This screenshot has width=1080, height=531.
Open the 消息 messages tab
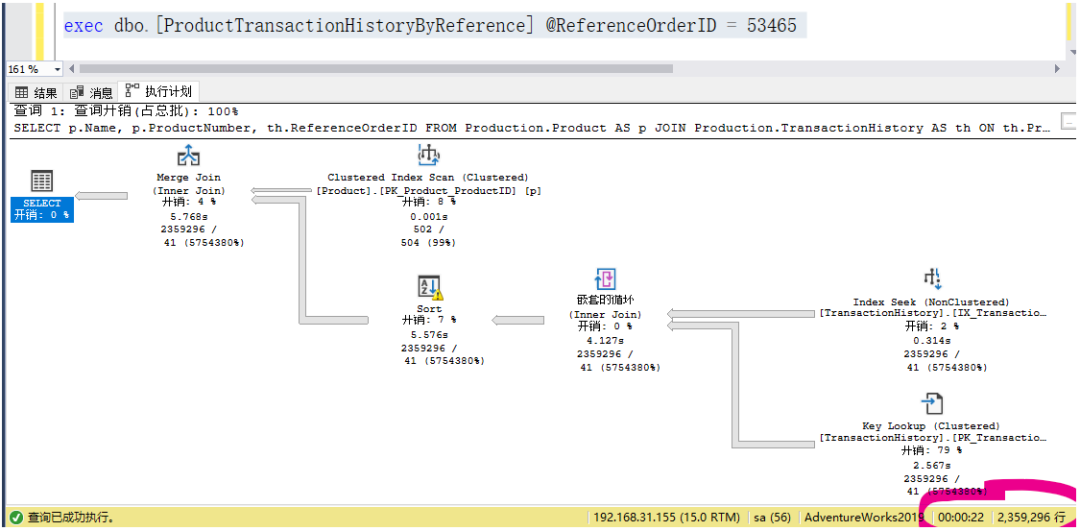[x=92, y=93]
